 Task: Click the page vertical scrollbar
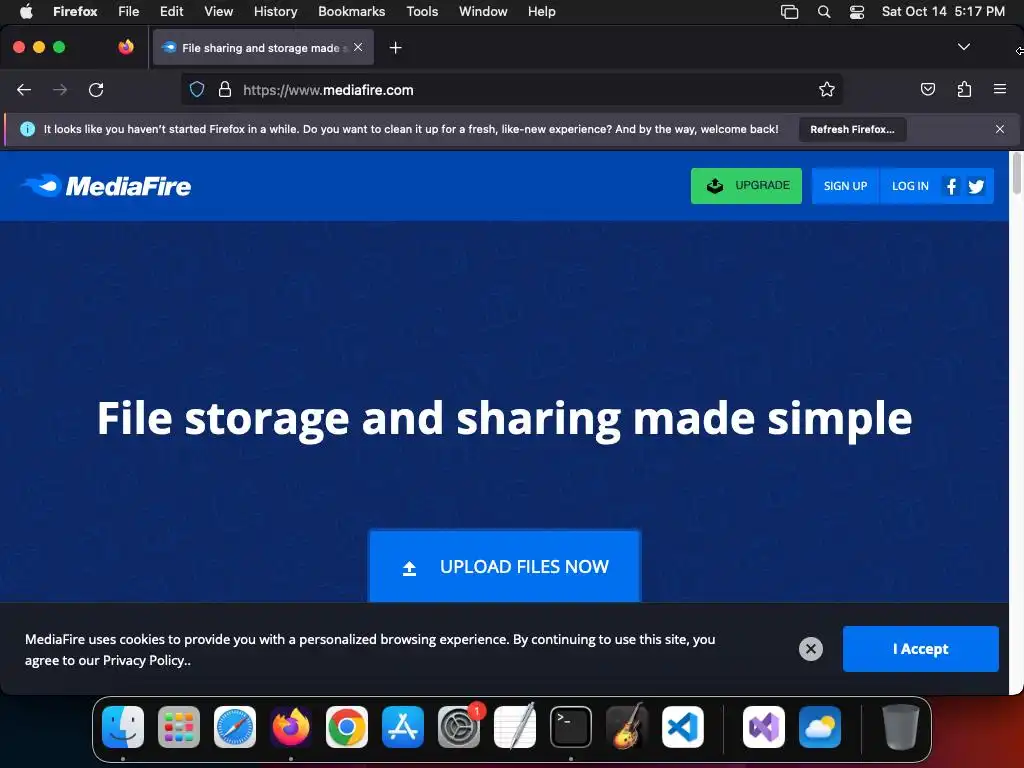[x=1016, y=174]
